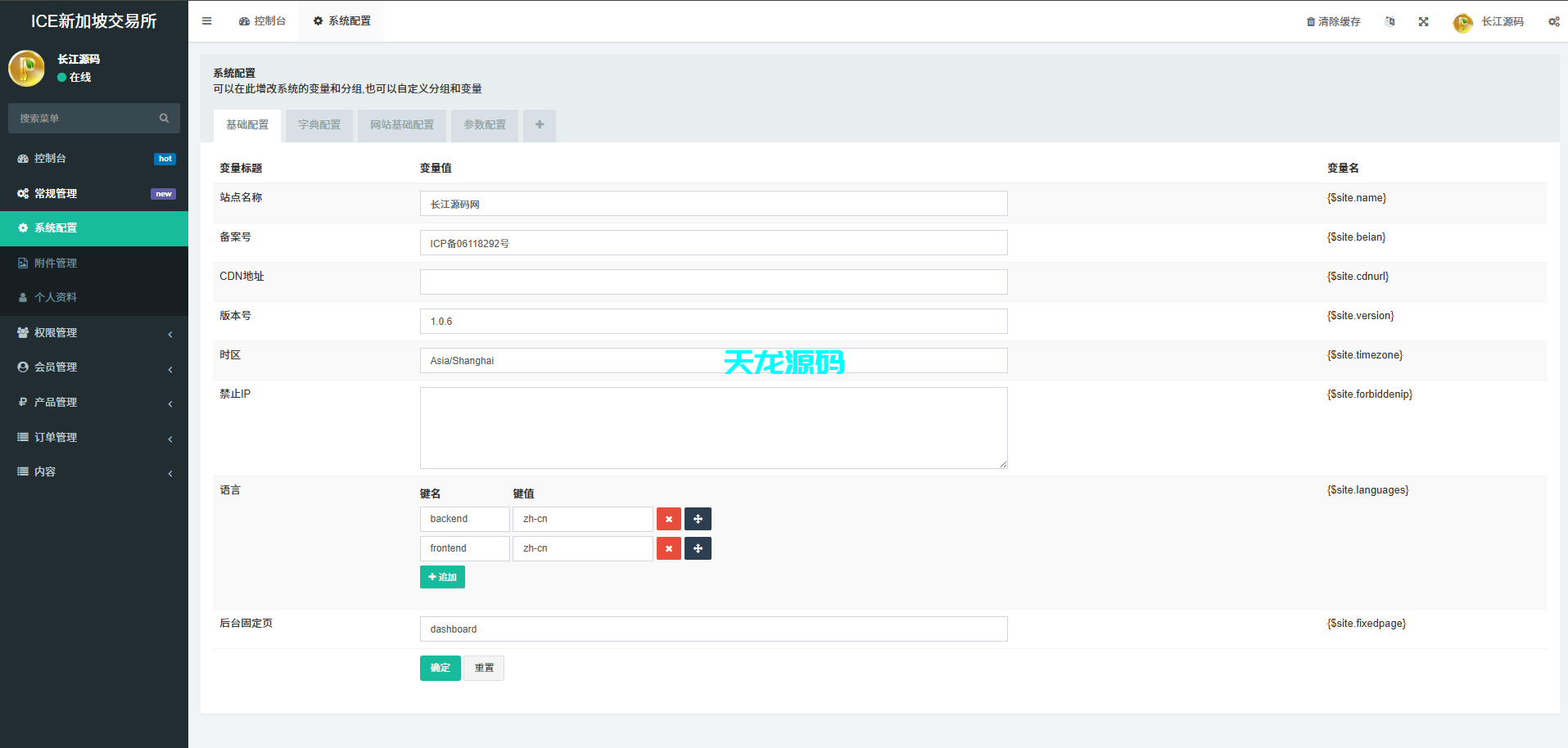This screenshot has width=1568, height=748.
Task: Expand the 权限管理 menu chevron
Action: 170,335
